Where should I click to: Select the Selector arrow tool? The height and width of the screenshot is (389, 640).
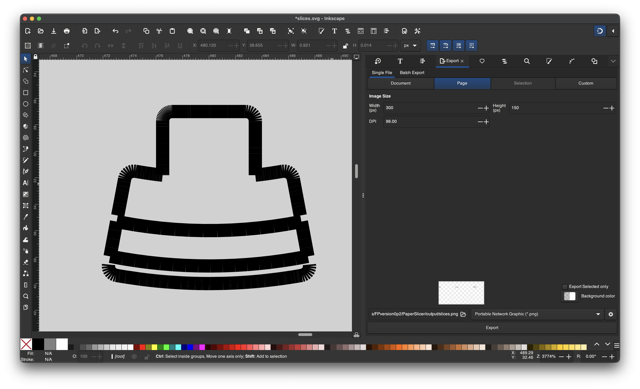26,59
